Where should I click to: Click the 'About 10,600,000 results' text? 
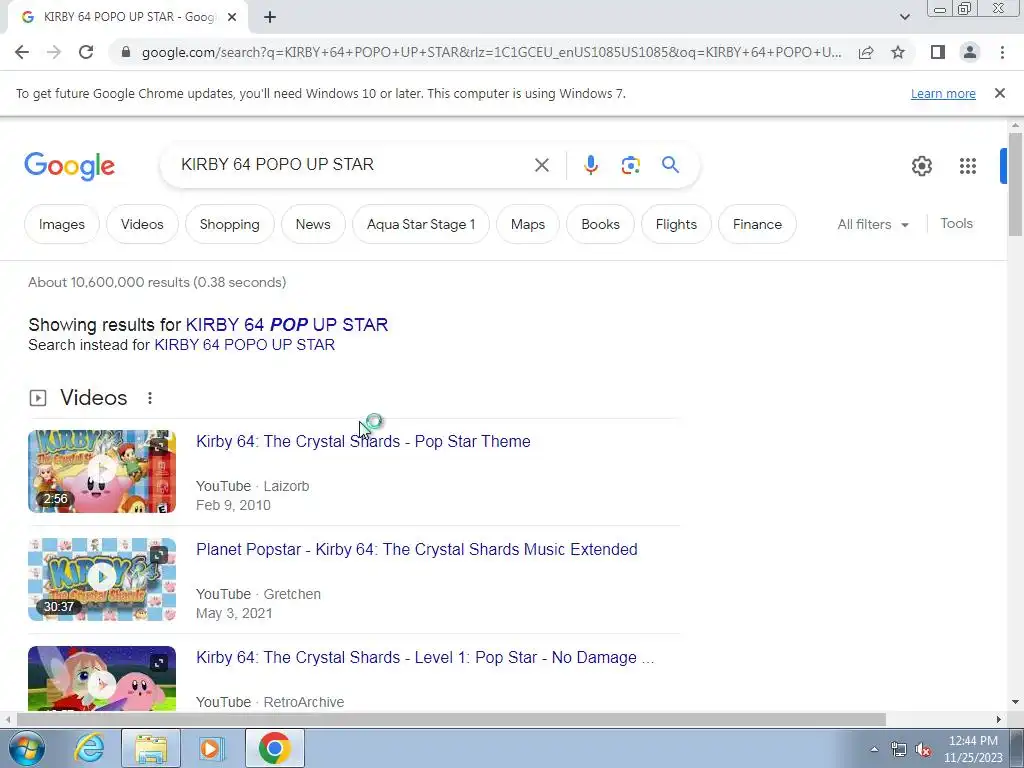point(157,282)
